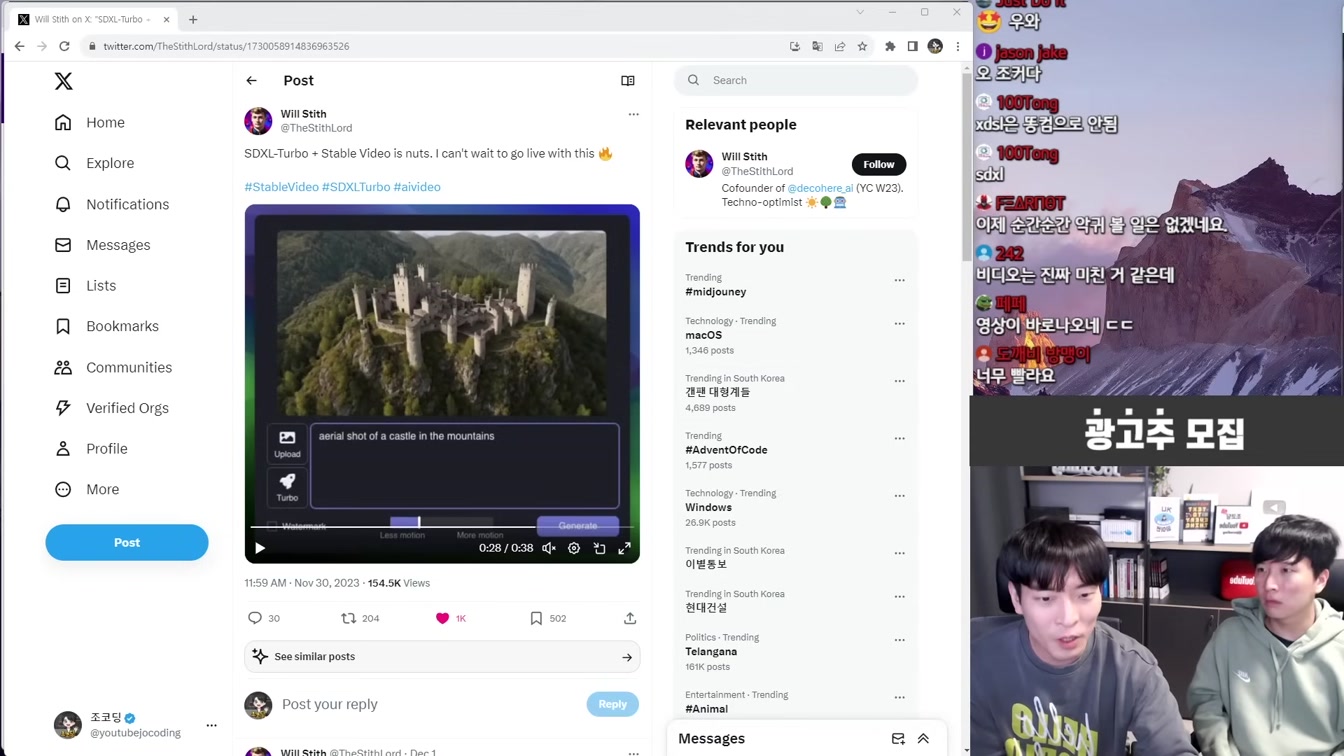Viewport: 1344px width, 756px height.
Task: Open Profile from sidebar
Action: click(91, 448)
